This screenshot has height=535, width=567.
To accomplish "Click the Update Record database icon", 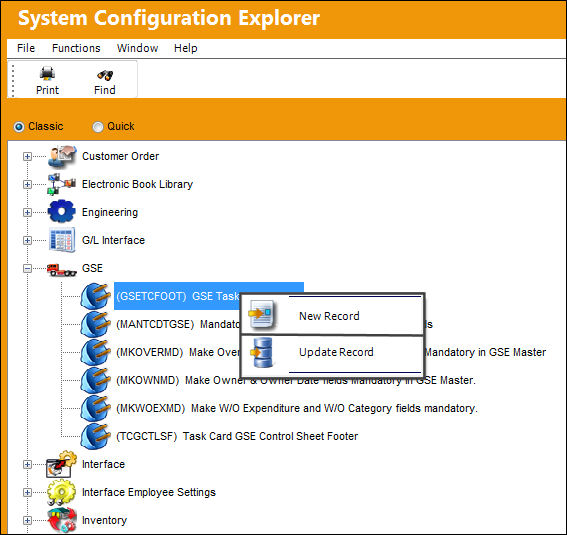I will [x=262, y=352].
